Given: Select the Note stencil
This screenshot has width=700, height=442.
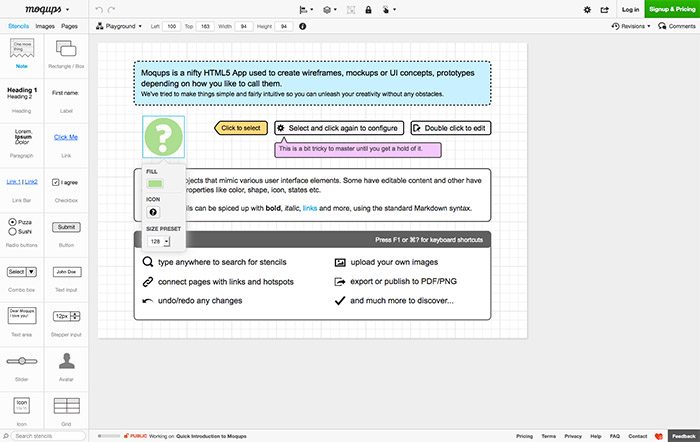Looking at the screenshot, I should [x=22, y=51].
